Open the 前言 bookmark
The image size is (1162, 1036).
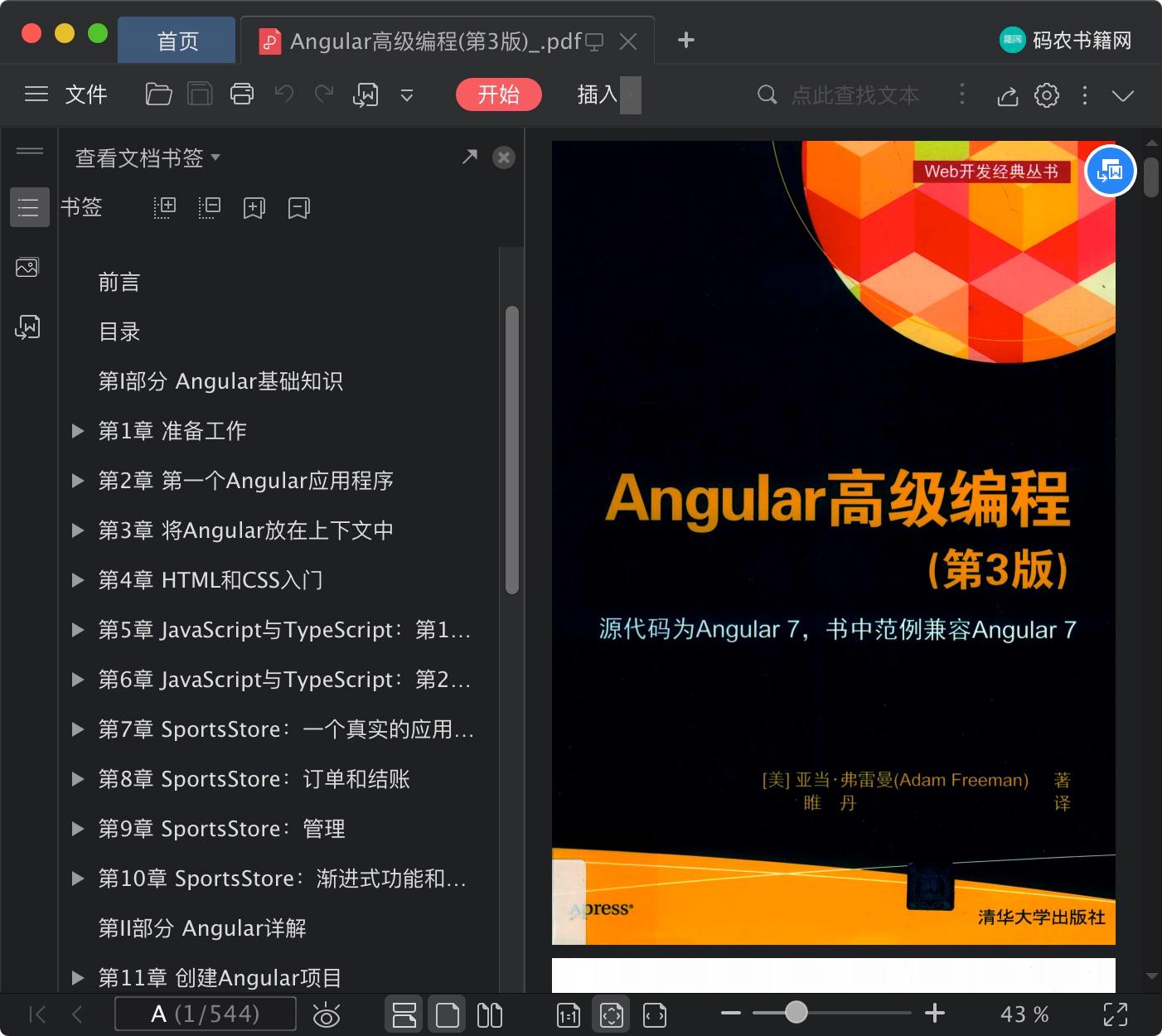(119, 282)
